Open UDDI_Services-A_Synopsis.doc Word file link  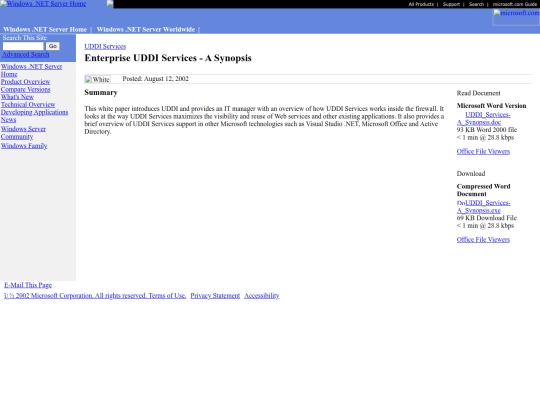coord(484,118)
